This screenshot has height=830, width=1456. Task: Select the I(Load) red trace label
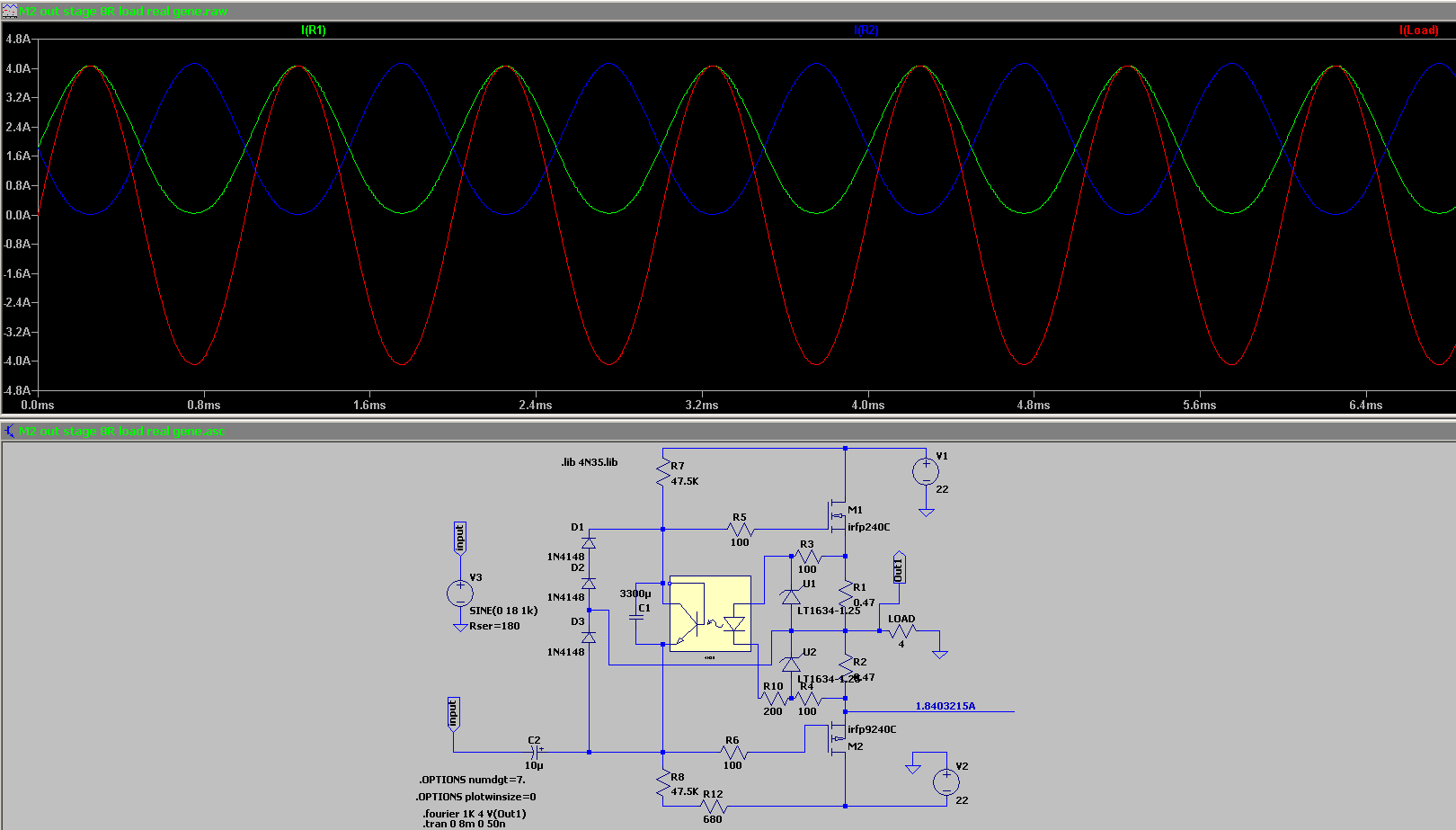(1418, 31)
